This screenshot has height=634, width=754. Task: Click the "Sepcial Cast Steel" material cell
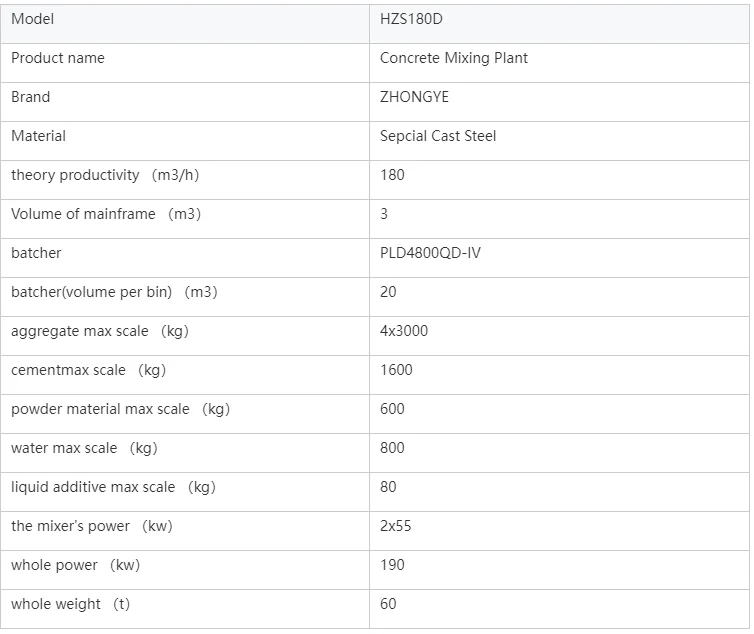tap(438, 136)
